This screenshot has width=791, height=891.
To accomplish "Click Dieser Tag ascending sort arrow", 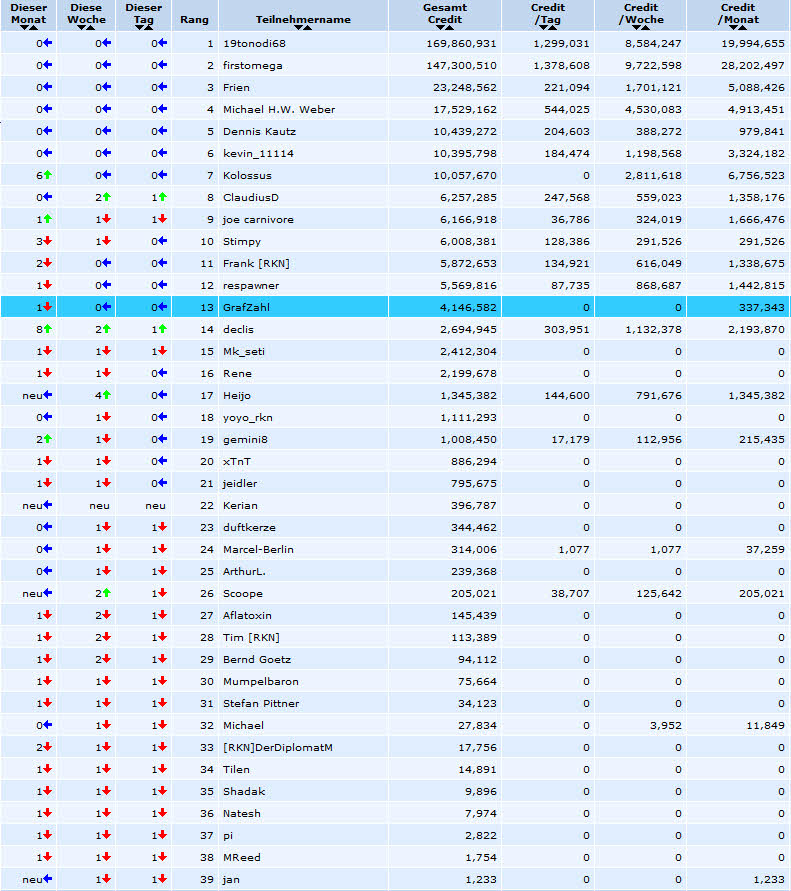I will tap(148, 27).
